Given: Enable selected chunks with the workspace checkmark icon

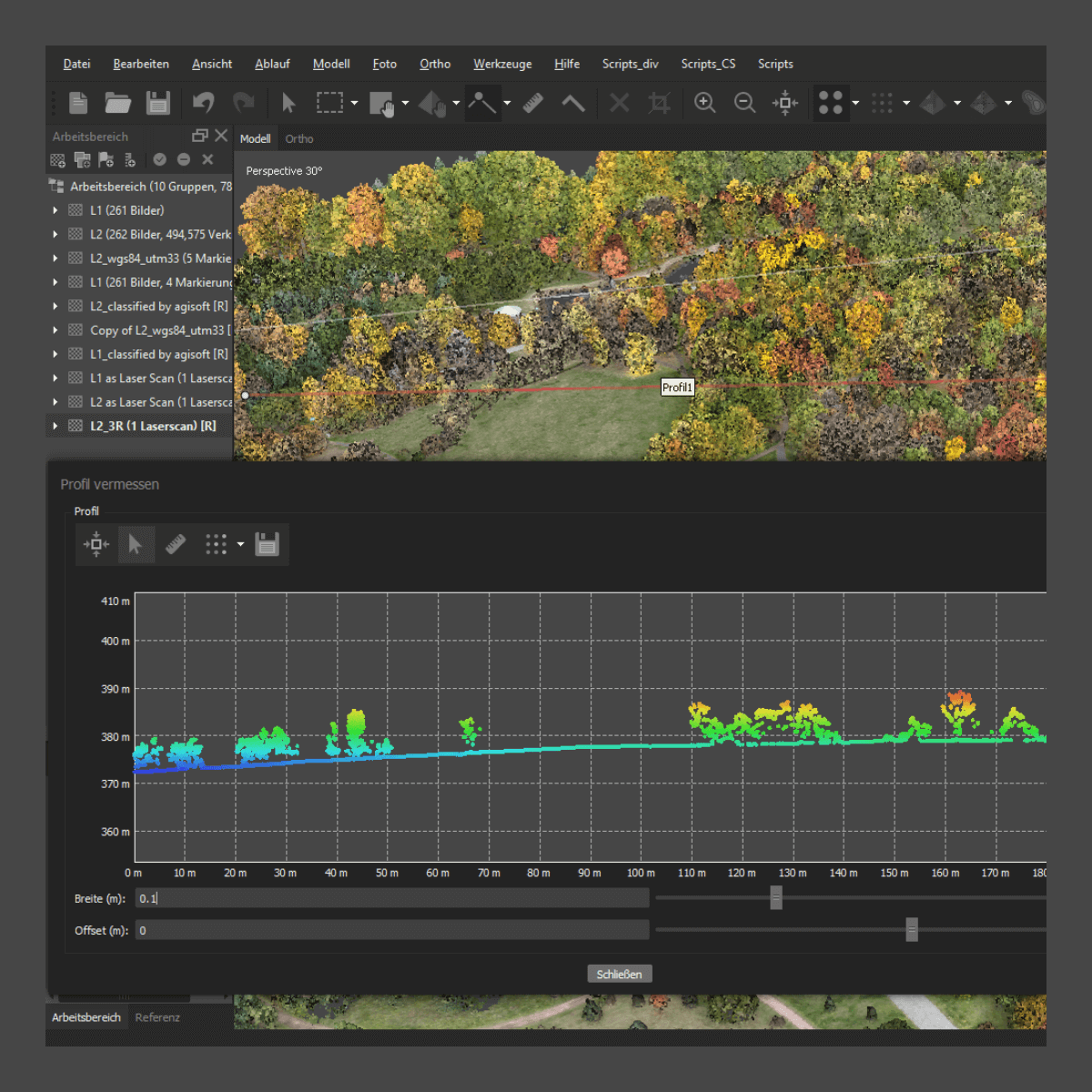Looking at the screenshot, I should pyautogui.click(x=160, y=160).
